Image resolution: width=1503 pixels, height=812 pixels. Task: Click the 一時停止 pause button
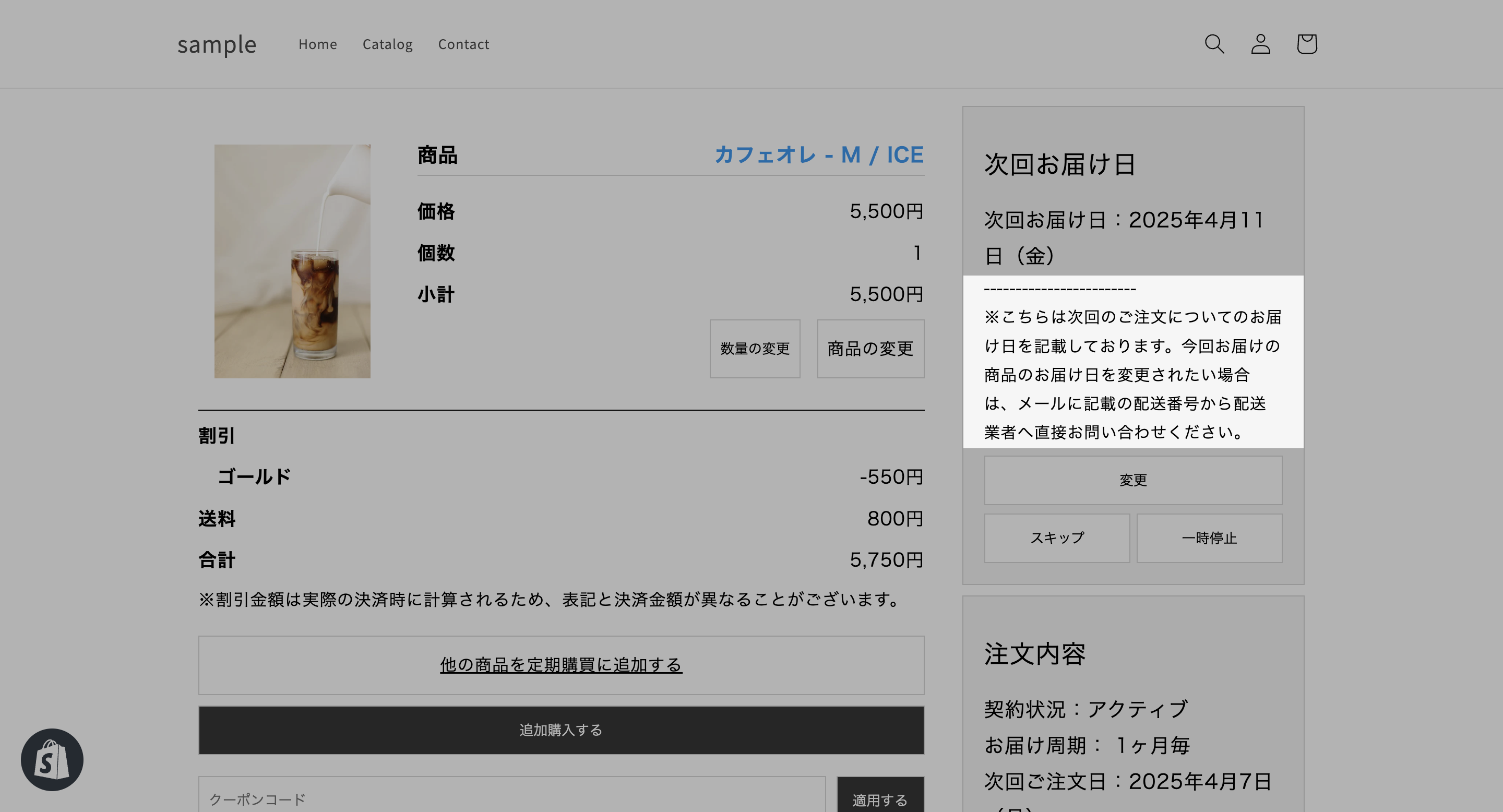(1209, 538)
